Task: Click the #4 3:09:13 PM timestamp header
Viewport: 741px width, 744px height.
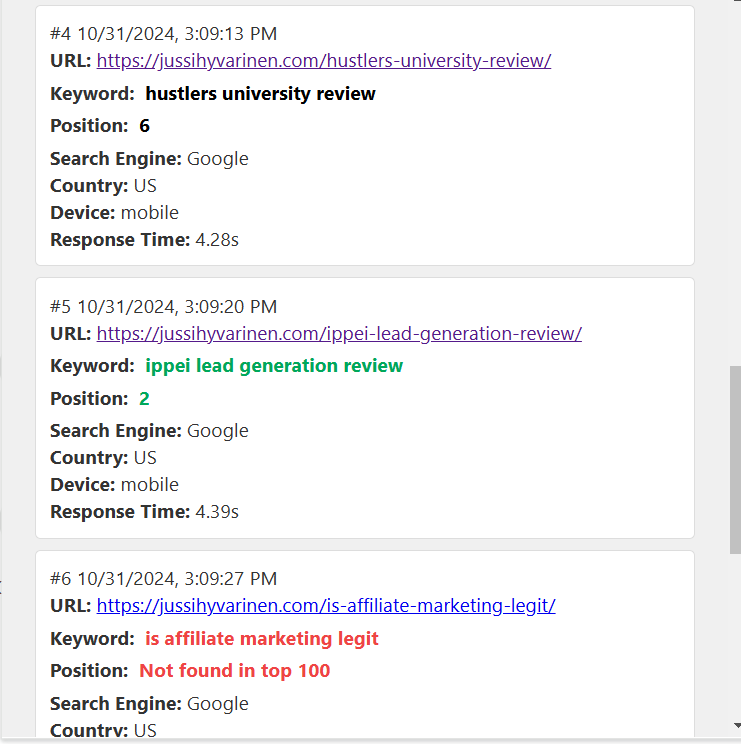Action: click(x=164, y=34)
